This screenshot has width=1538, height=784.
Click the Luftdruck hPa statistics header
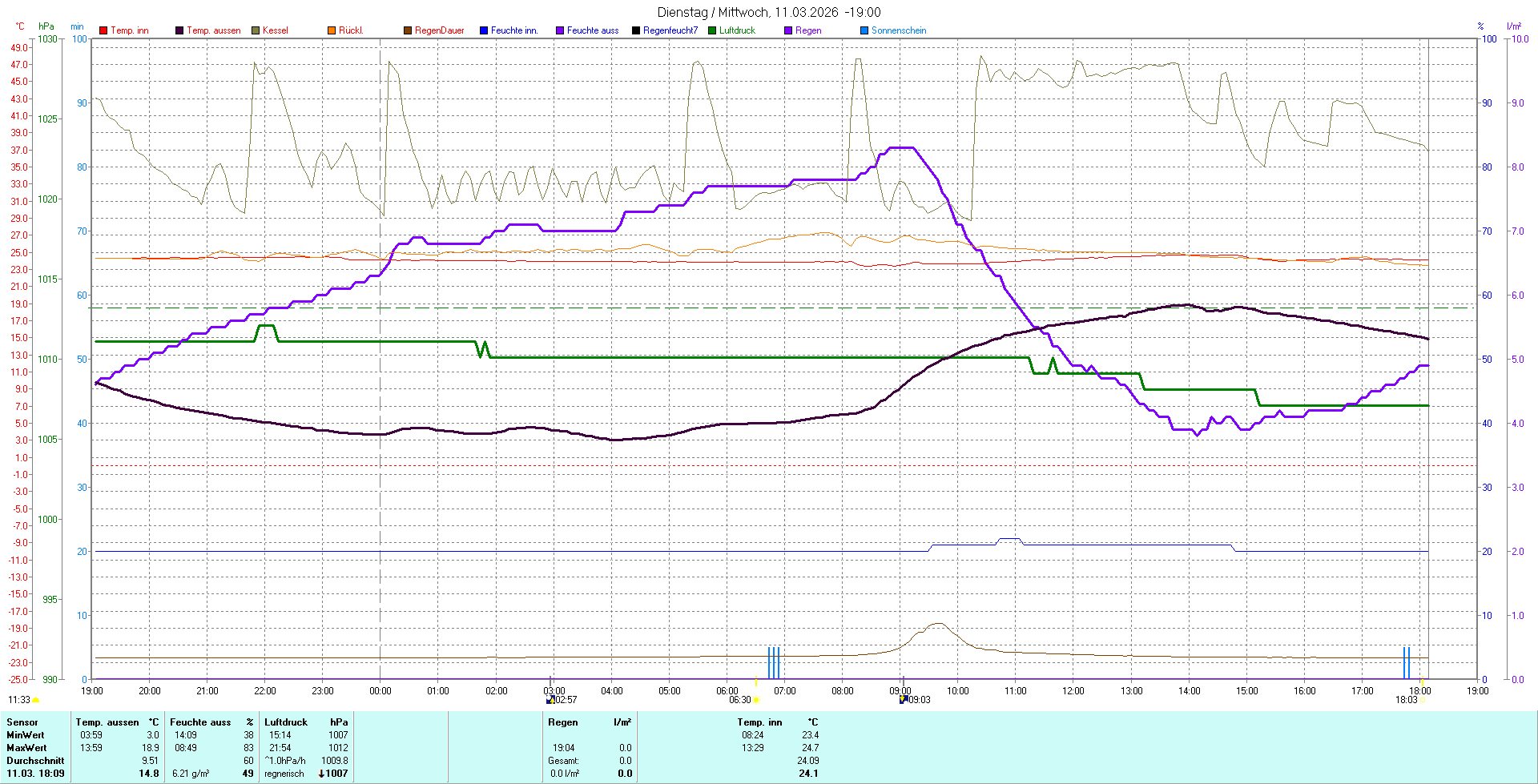click(306, 722)
